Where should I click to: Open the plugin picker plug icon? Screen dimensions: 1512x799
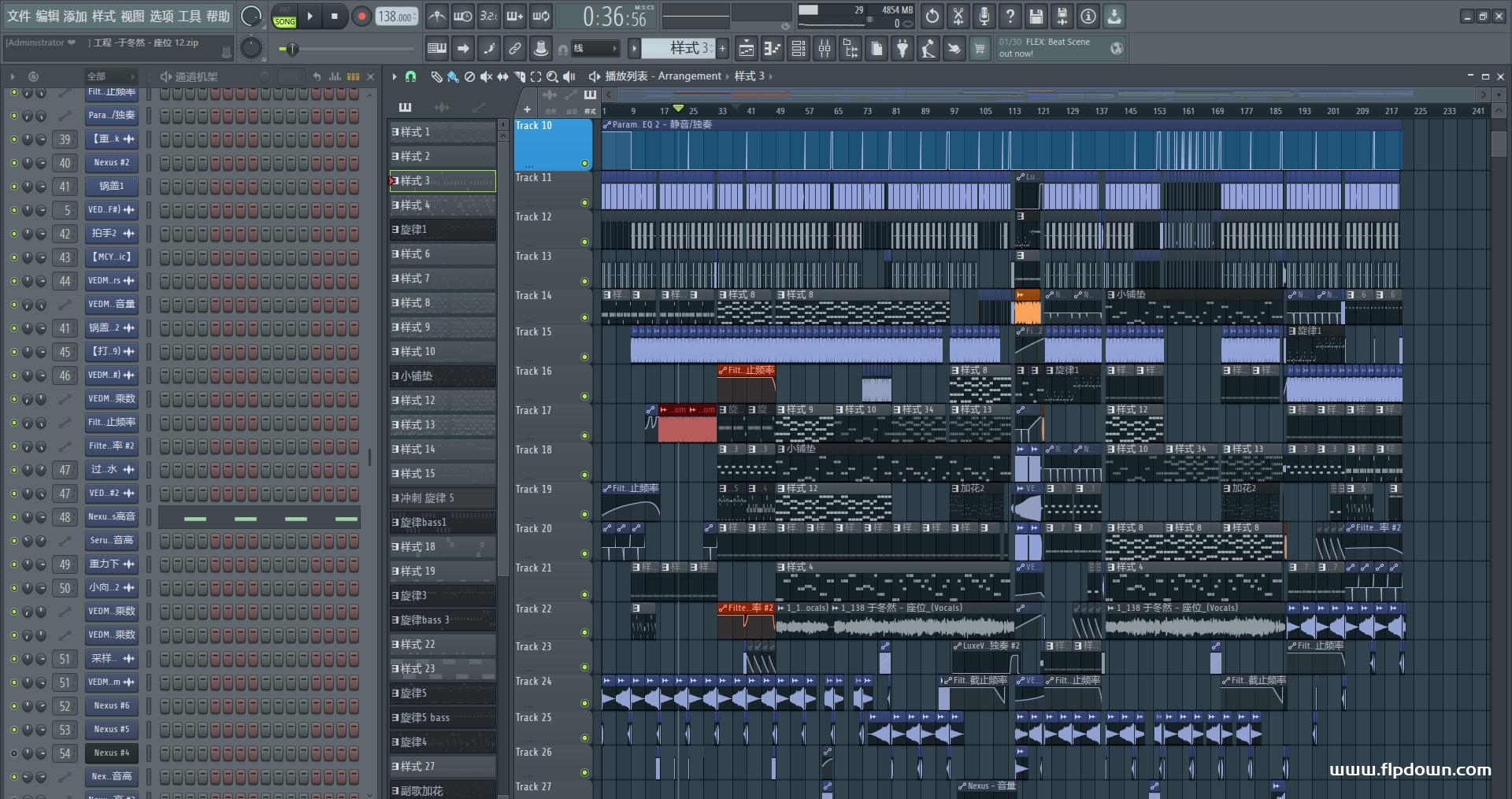902,49
